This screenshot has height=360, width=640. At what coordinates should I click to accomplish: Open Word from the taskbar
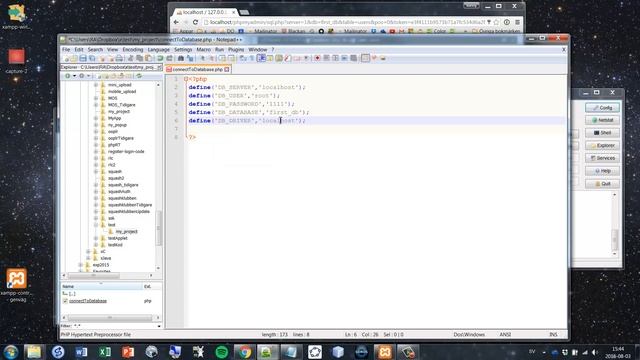pos(81,352)
